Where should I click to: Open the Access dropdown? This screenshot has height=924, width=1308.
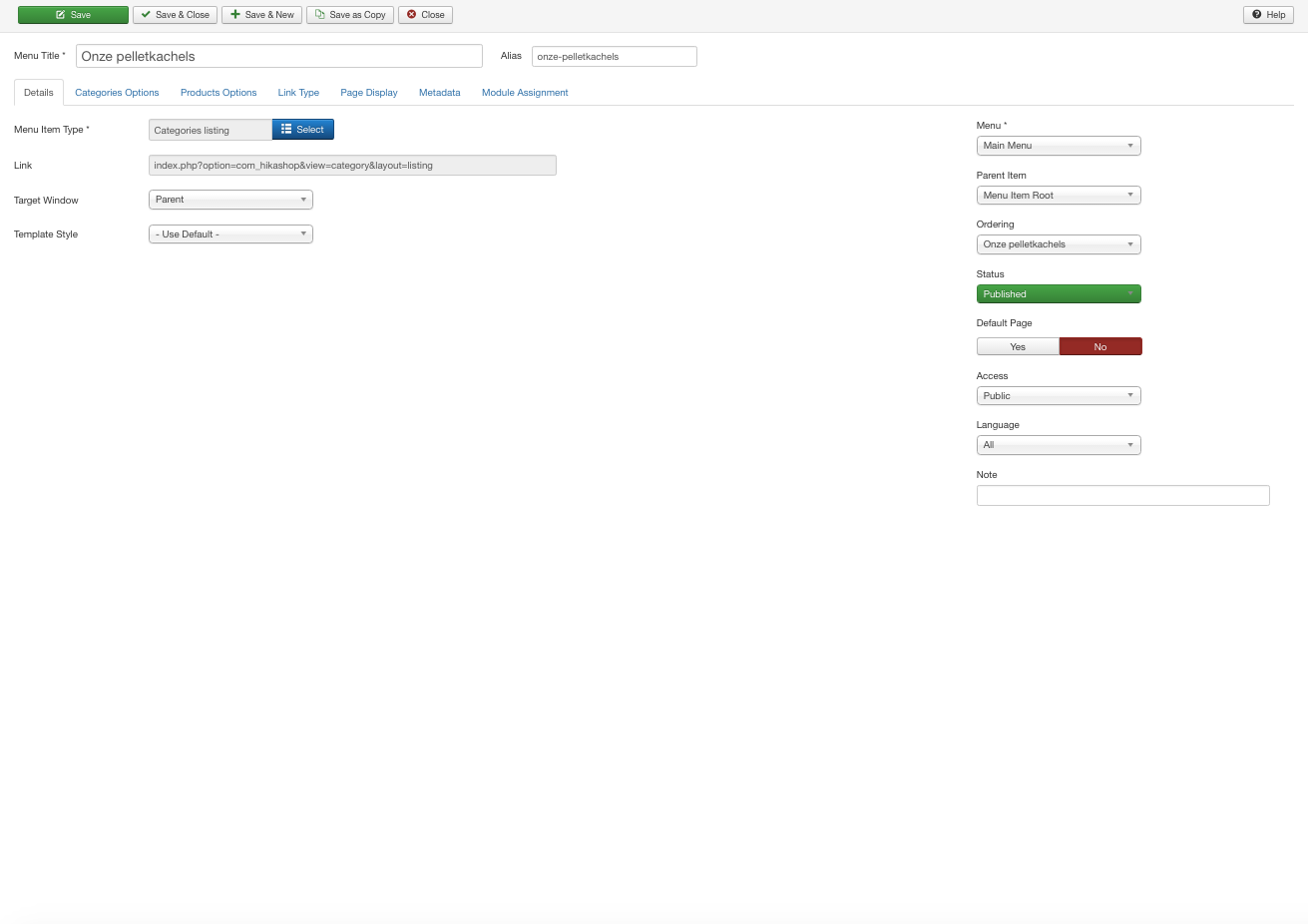coord(1059,396)
